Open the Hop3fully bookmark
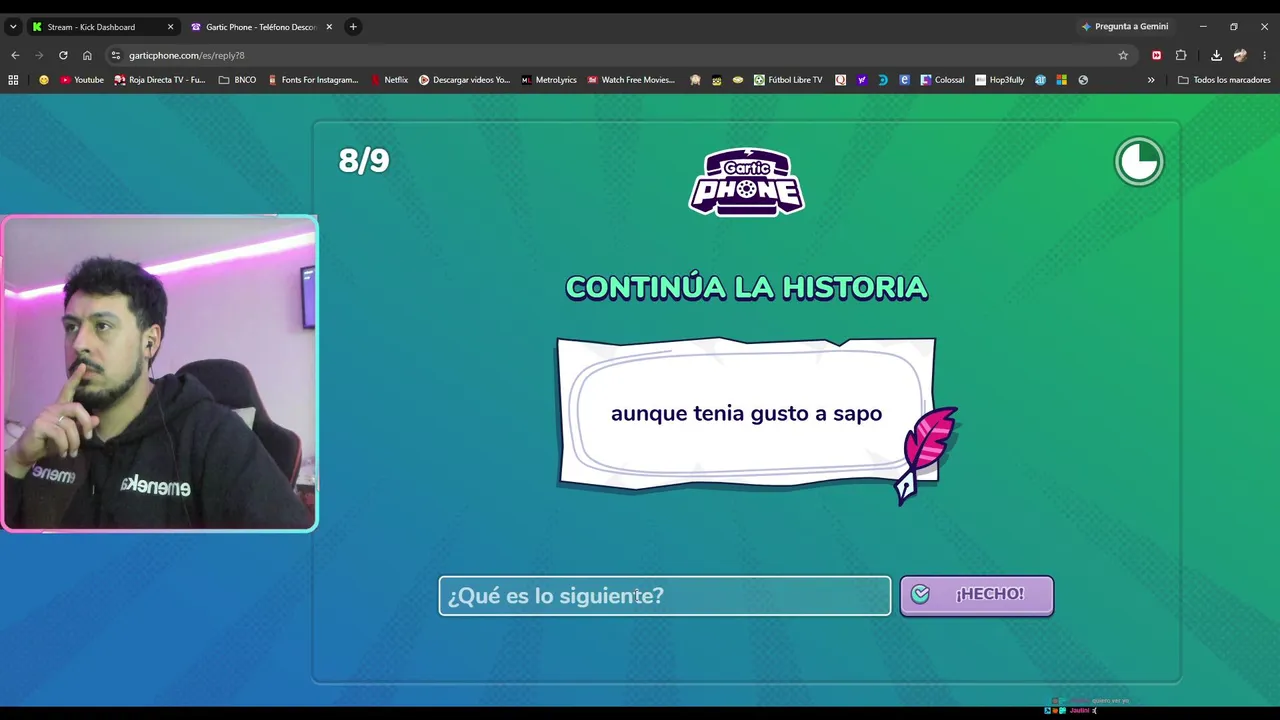 tap(1000, 80)
